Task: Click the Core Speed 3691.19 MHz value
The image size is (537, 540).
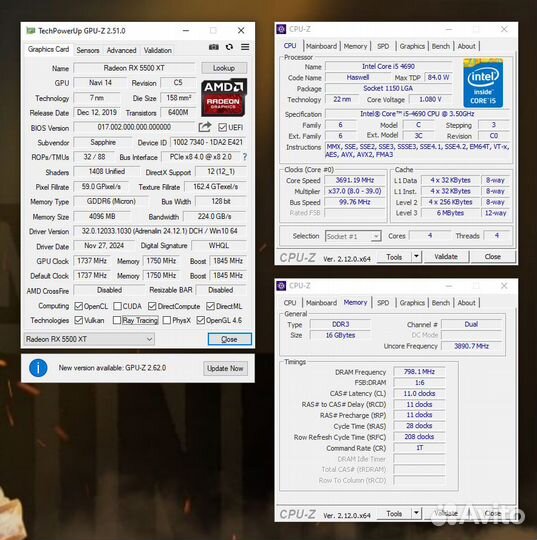Action: click(x=355, y=180)
